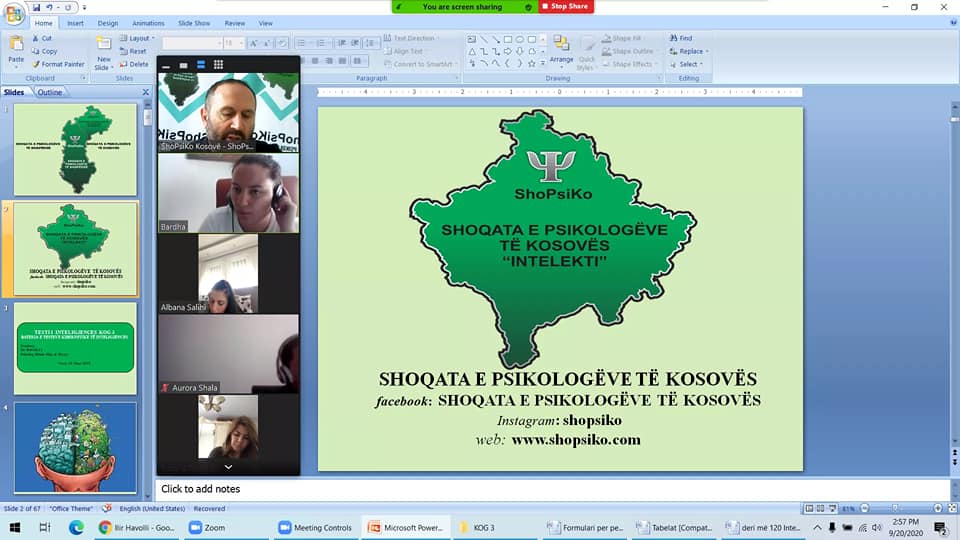Open the View ribbon tab
This screenshot has width=960, height=540.
tap(266, 23)
